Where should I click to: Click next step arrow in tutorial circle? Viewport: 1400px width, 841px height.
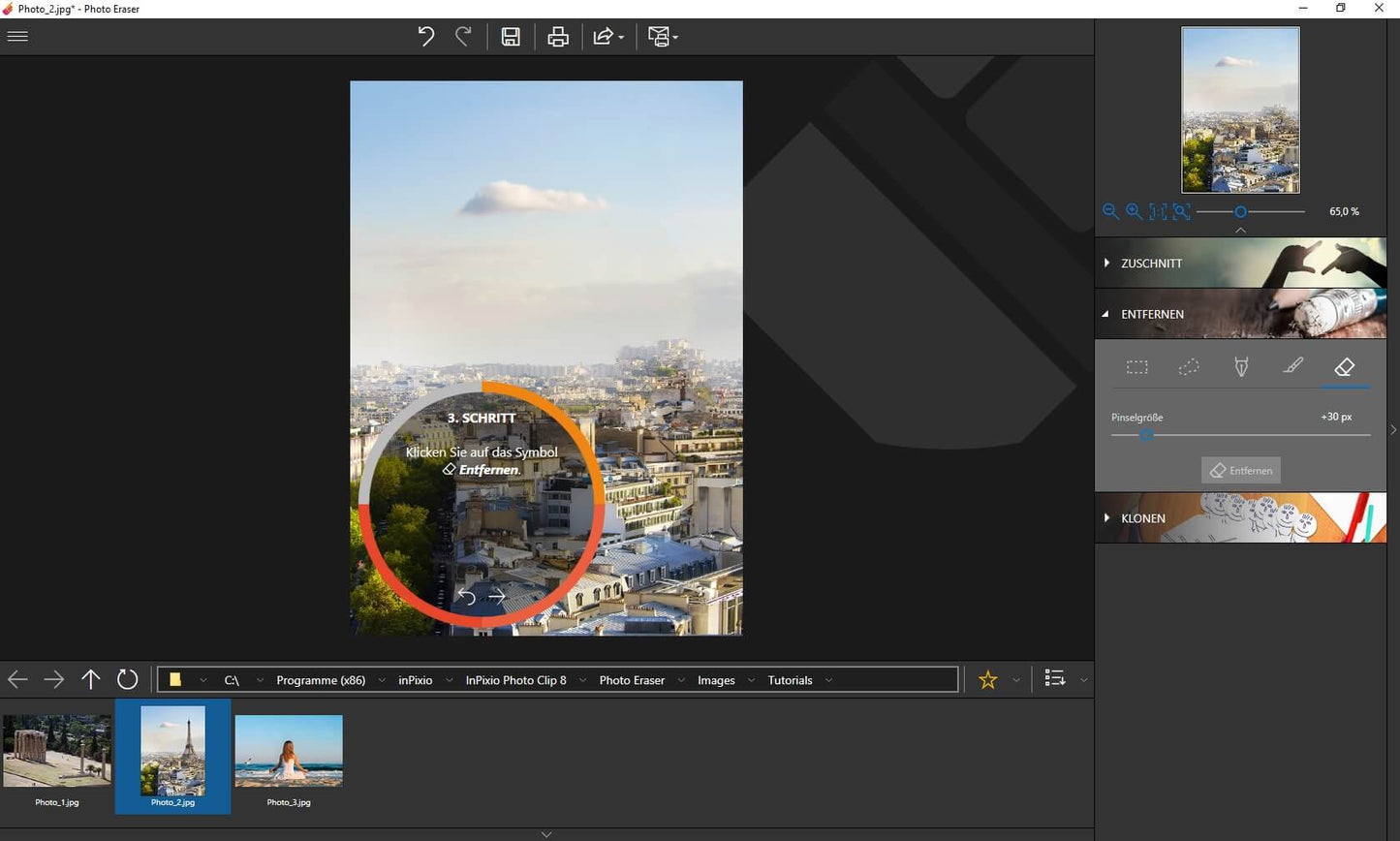tap(497, 597)
